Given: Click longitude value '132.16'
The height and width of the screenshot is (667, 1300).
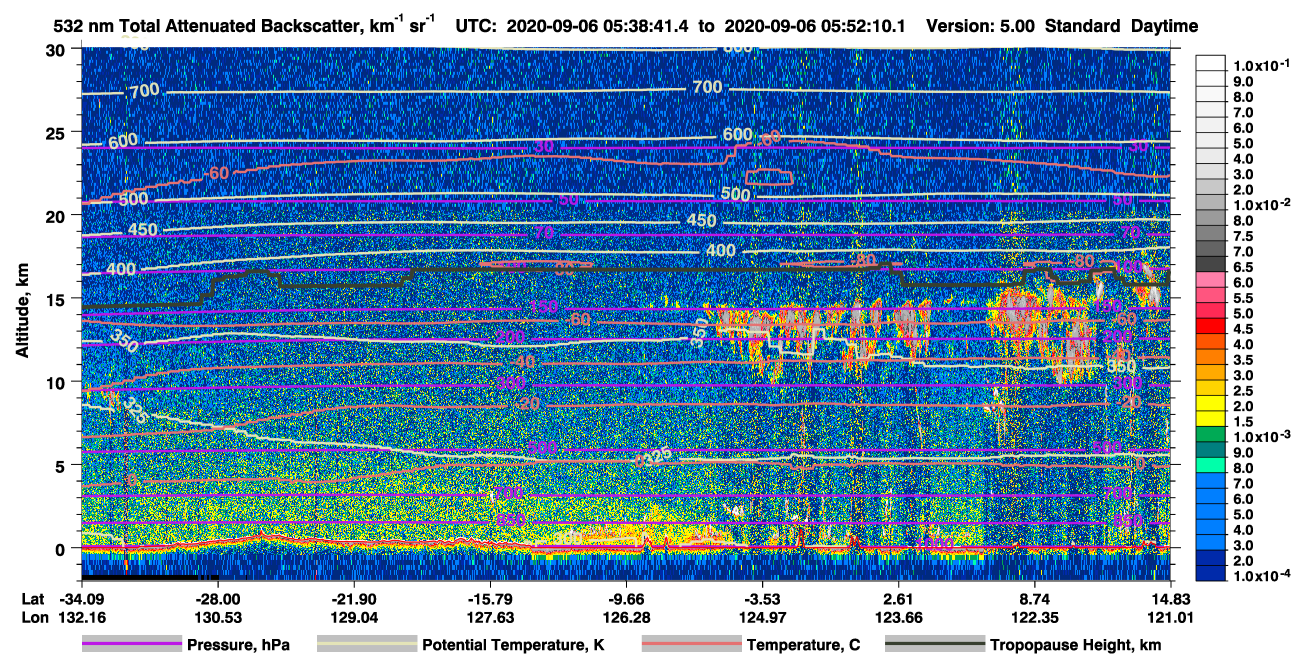Looking at the screenshot, I should (x=81, y=617).
